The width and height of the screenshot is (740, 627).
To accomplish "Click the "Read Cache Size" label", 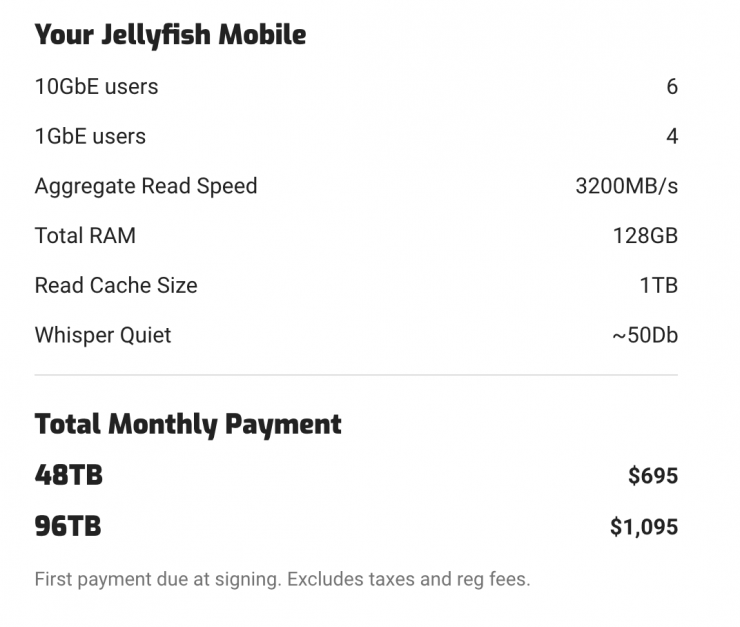I will [x=116, y=285].
